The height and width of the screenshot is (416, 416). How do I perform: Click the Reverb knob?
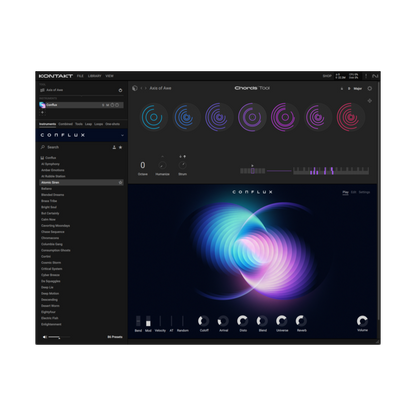pyautogui.click(x=301, y=321)
